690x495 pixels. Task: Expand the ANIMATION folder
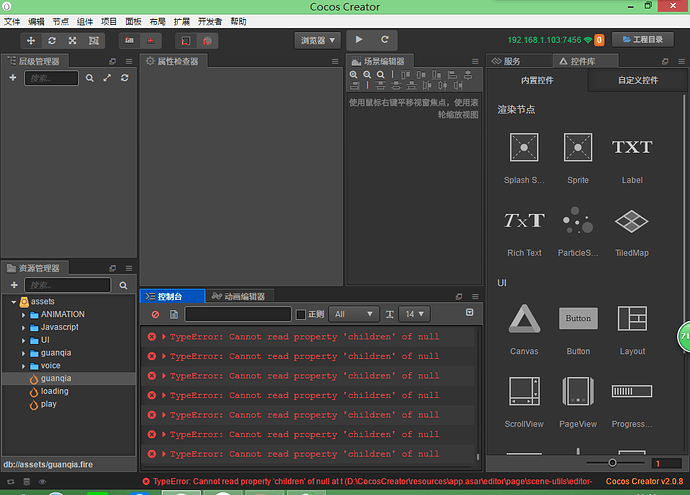point(23,315)
